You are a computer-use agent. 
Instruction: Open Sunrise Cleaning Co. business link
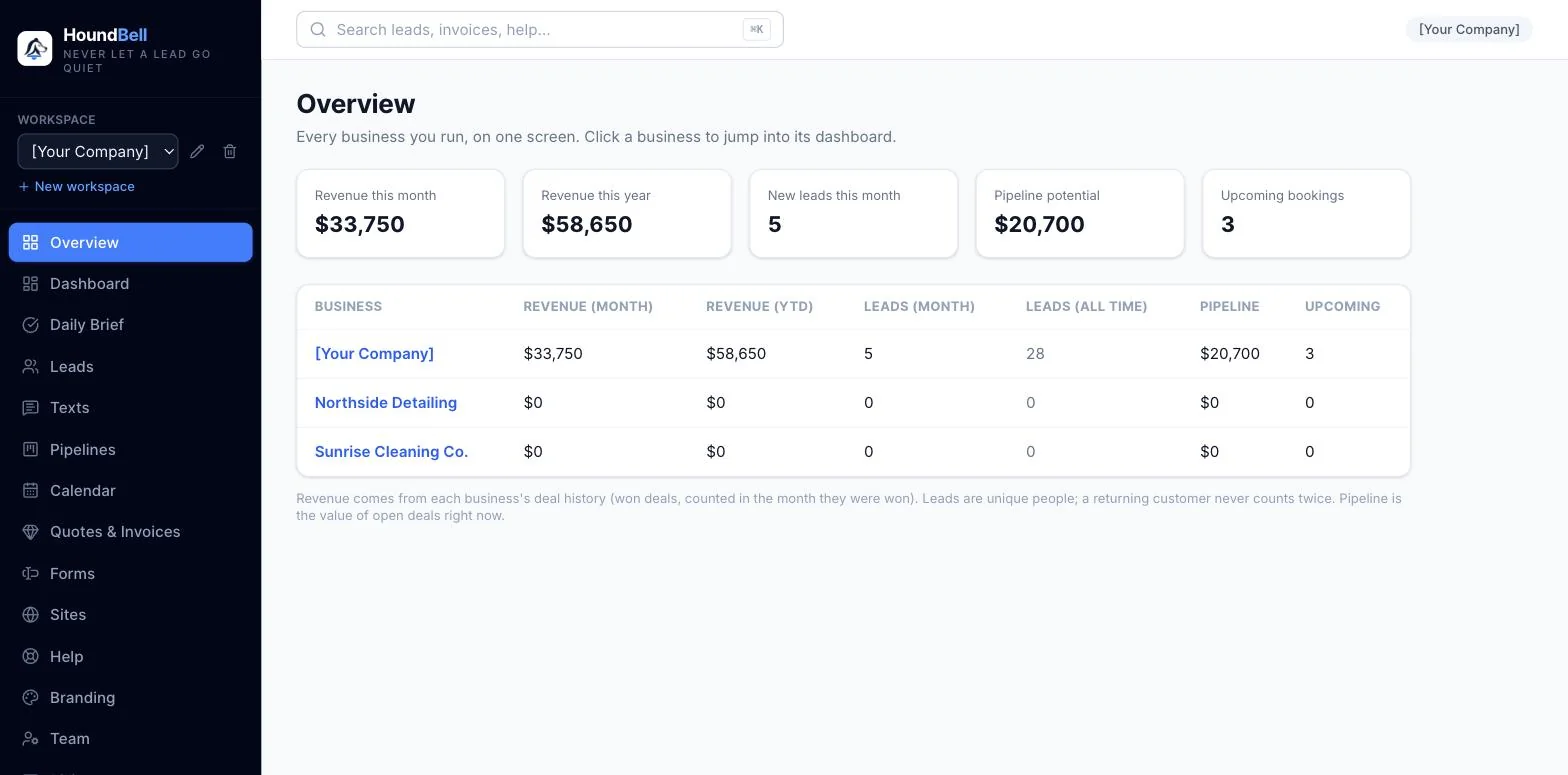(x=391, y=451)
